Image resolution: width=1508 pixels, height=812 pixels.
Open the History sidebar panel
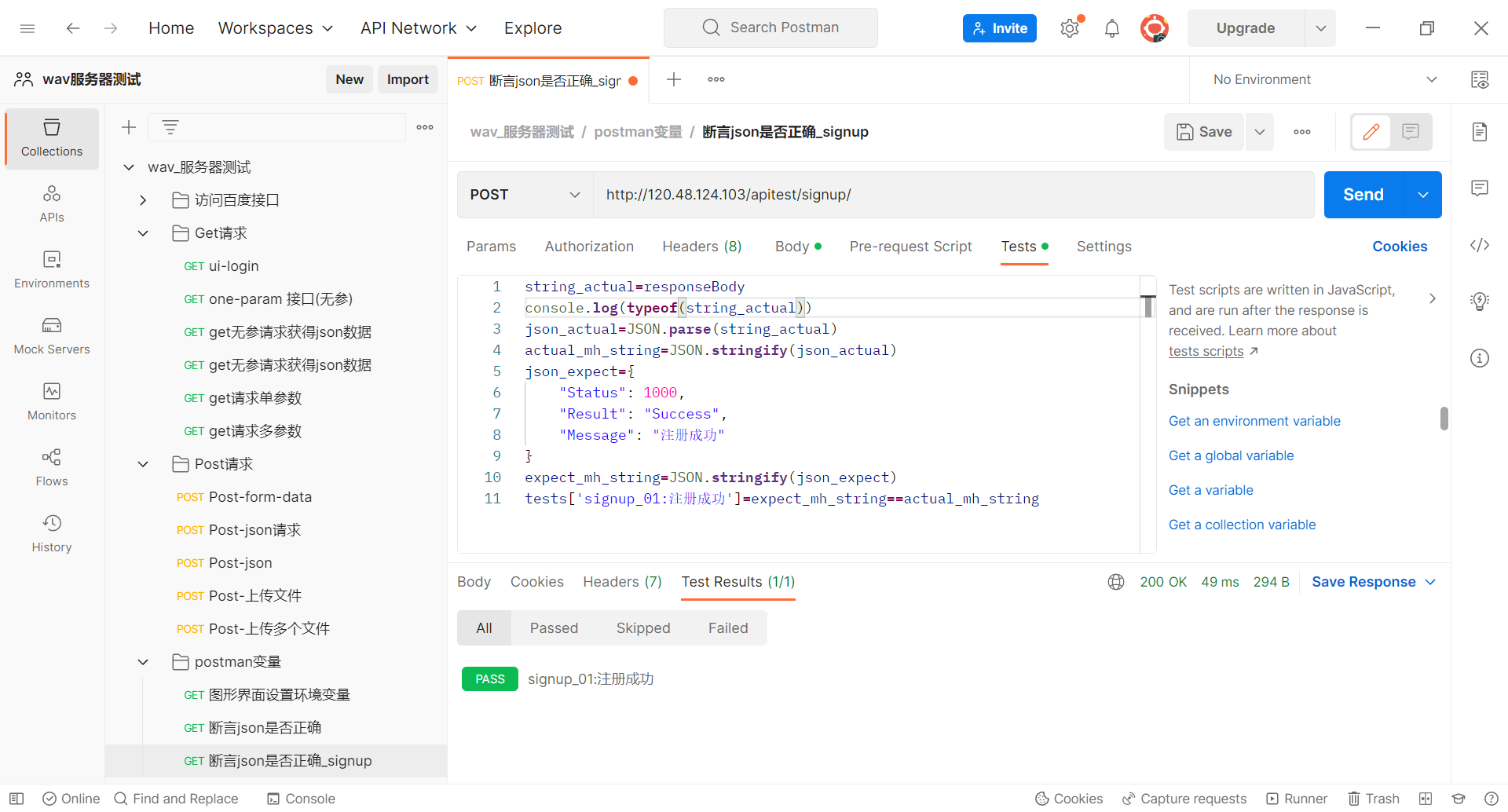[x=52, y=534]
